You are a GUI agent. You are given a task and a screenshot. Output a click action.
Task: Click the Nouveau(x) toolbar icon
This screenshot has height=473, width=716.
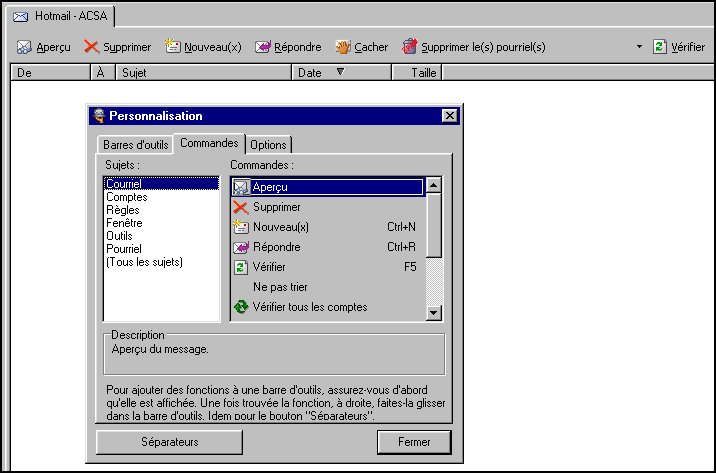[172, 47]
